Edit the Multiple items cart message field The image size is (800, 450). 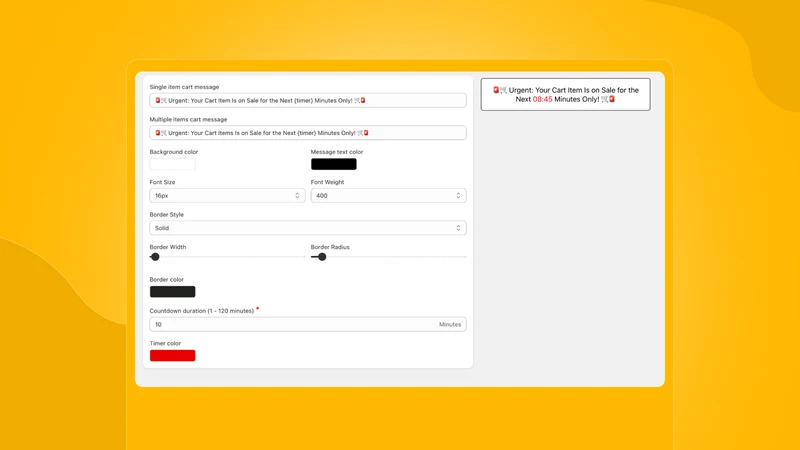308,133
